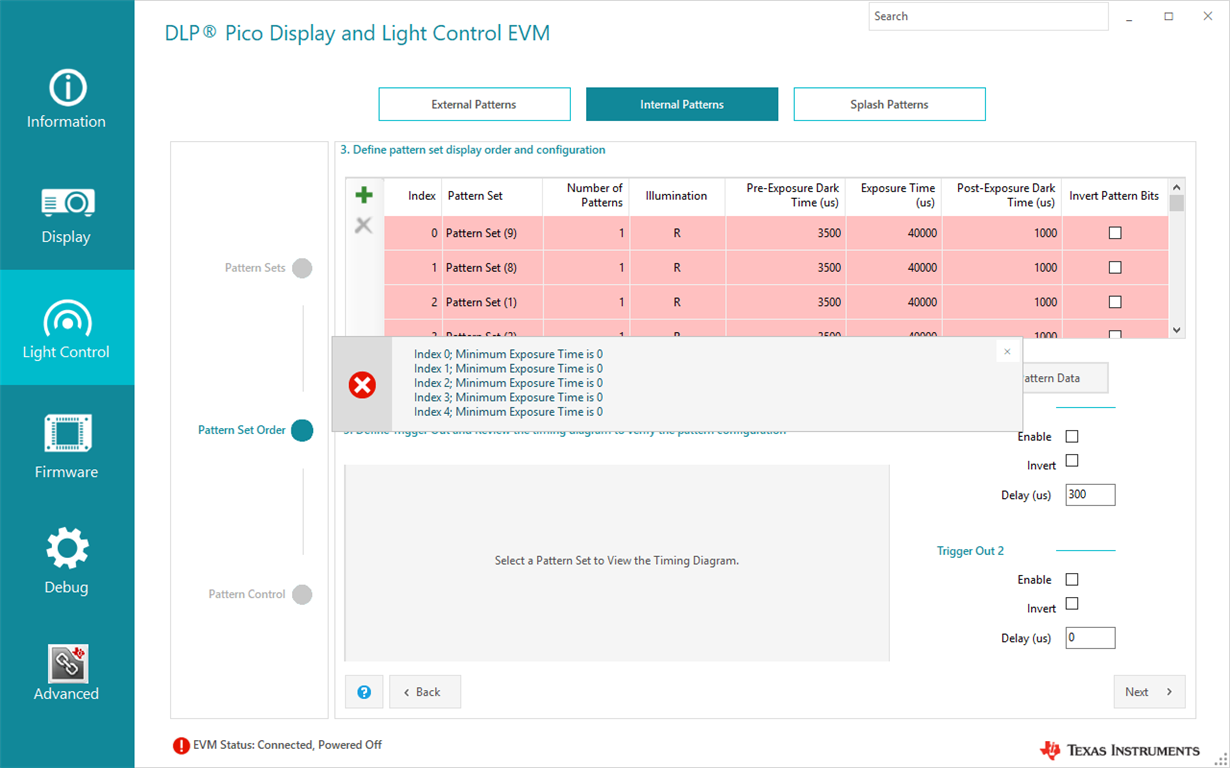Click the Exposure Time (us) column header
The image size is (1230, 768).
pos(893,196)
